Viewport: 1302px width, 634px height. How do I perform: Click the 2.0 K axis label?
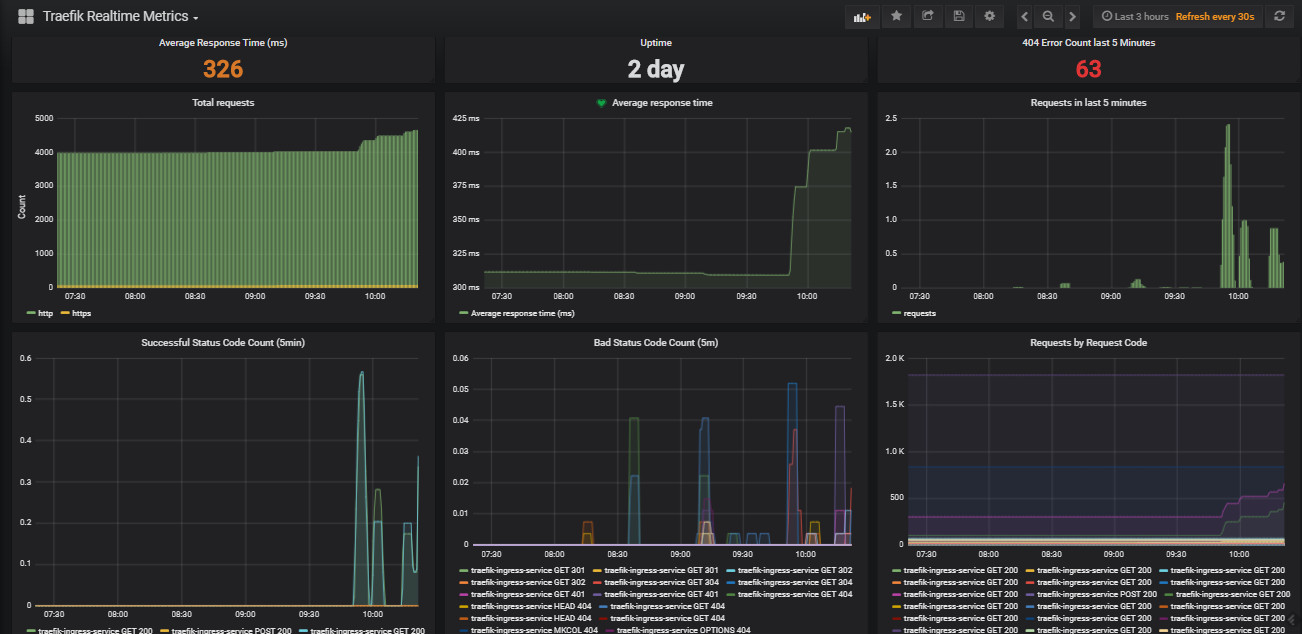[893, 358]
